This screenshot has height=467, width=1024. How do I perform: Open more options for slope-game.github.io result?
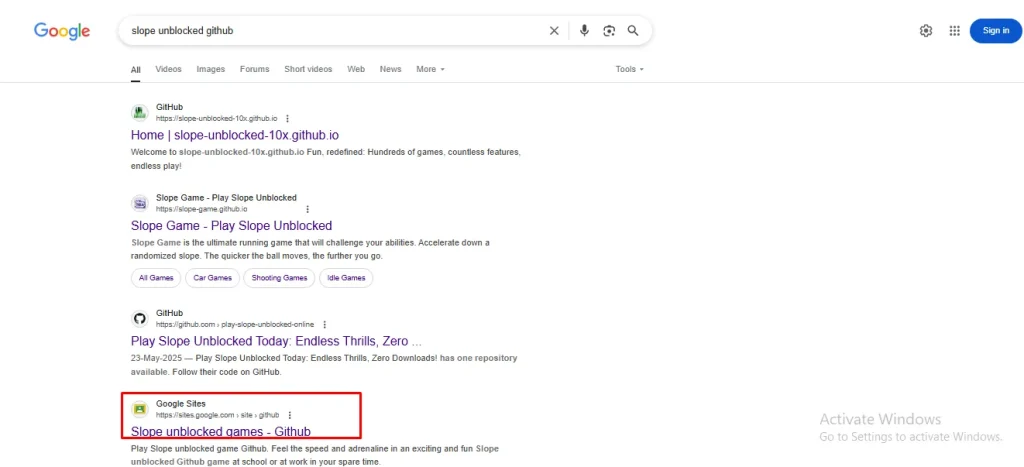[x=308, y=210]
